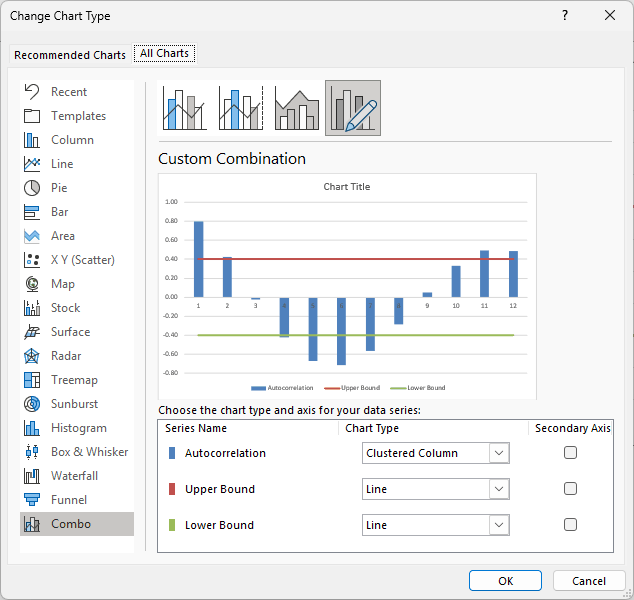The image size is (634, 600).
Task: Click the Autocorrelation series name
Action: click(x=225, y=453)
